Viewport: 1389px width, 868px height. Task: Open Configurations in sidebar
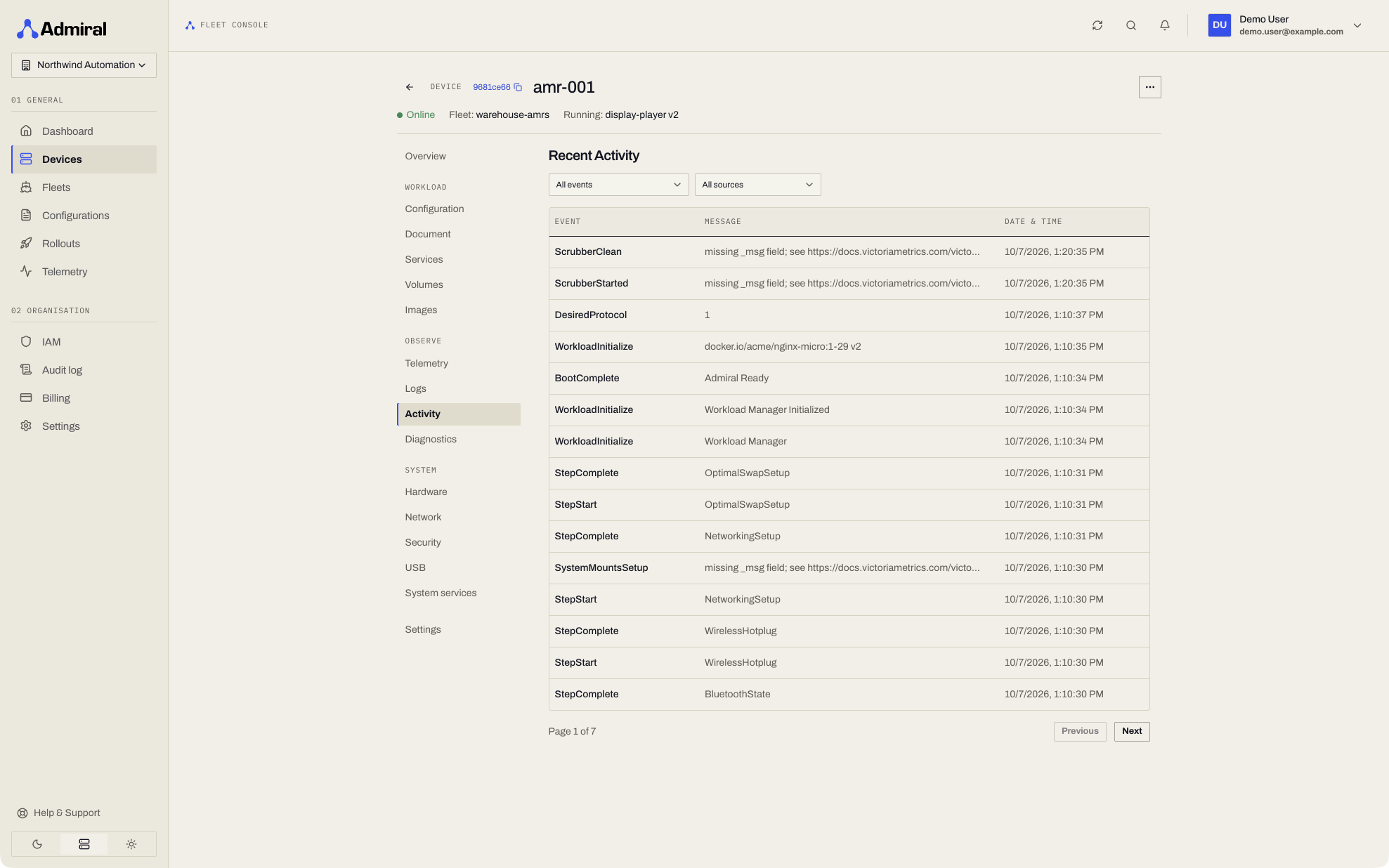tap(84, 216)
